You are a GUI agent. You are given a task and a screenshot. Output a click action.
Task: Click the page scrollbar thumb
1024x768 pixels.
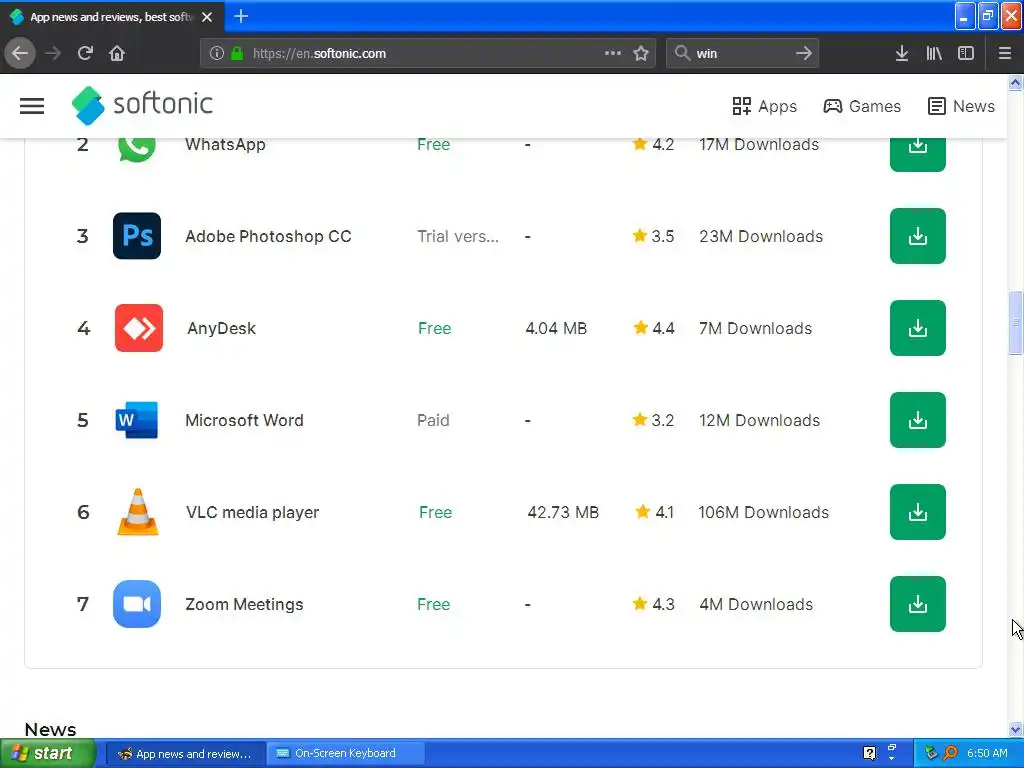point(1016,323)
